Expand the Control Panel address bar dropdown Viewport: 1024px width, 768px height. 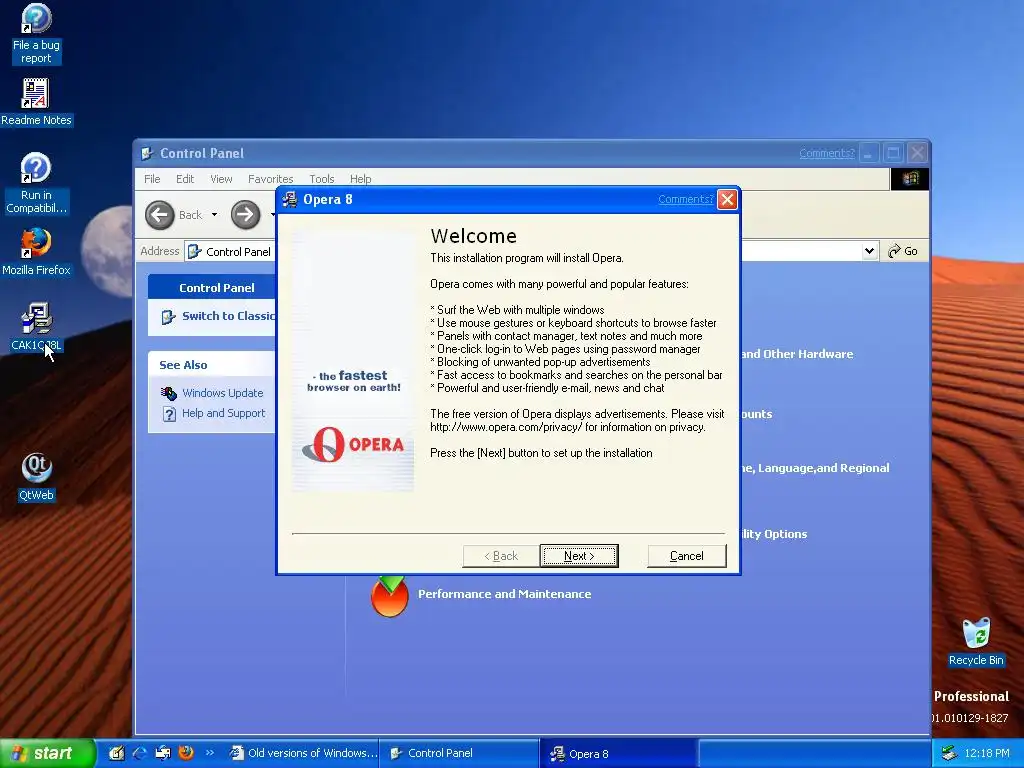[x=869, y=251]
